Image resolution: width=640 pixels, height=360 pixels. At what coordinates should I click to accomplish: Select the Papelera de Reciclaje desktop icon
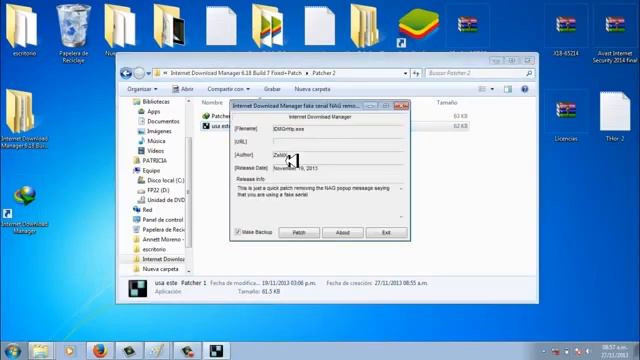73,33
